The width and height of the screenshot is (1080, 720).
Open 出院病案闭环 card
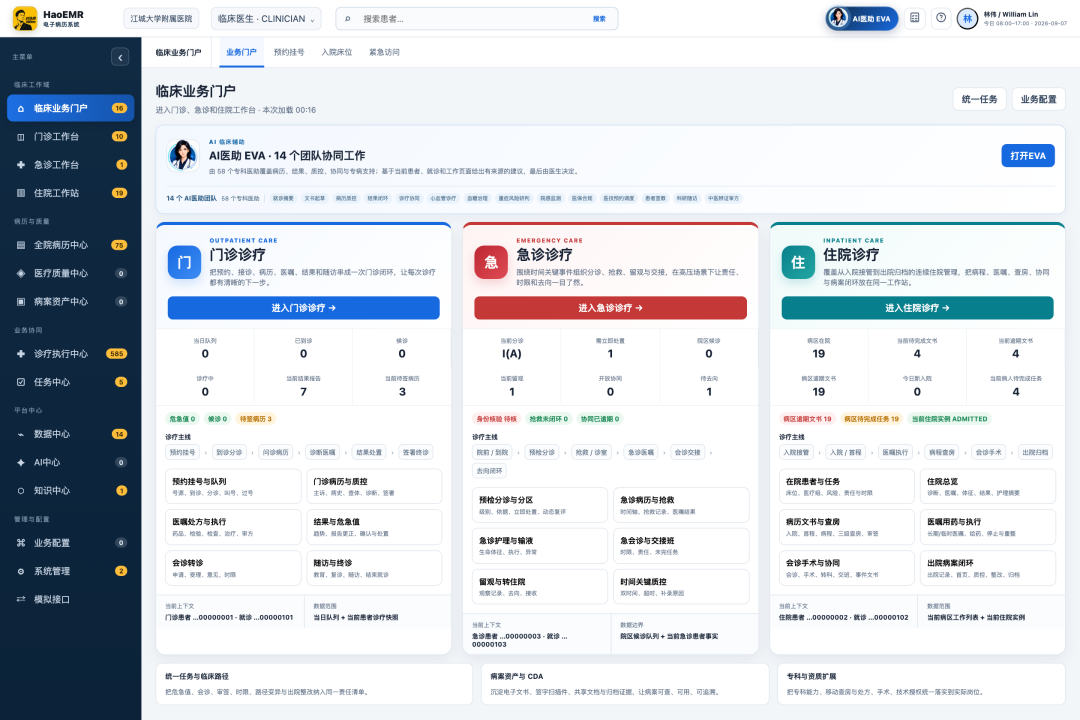coord(988,568)
